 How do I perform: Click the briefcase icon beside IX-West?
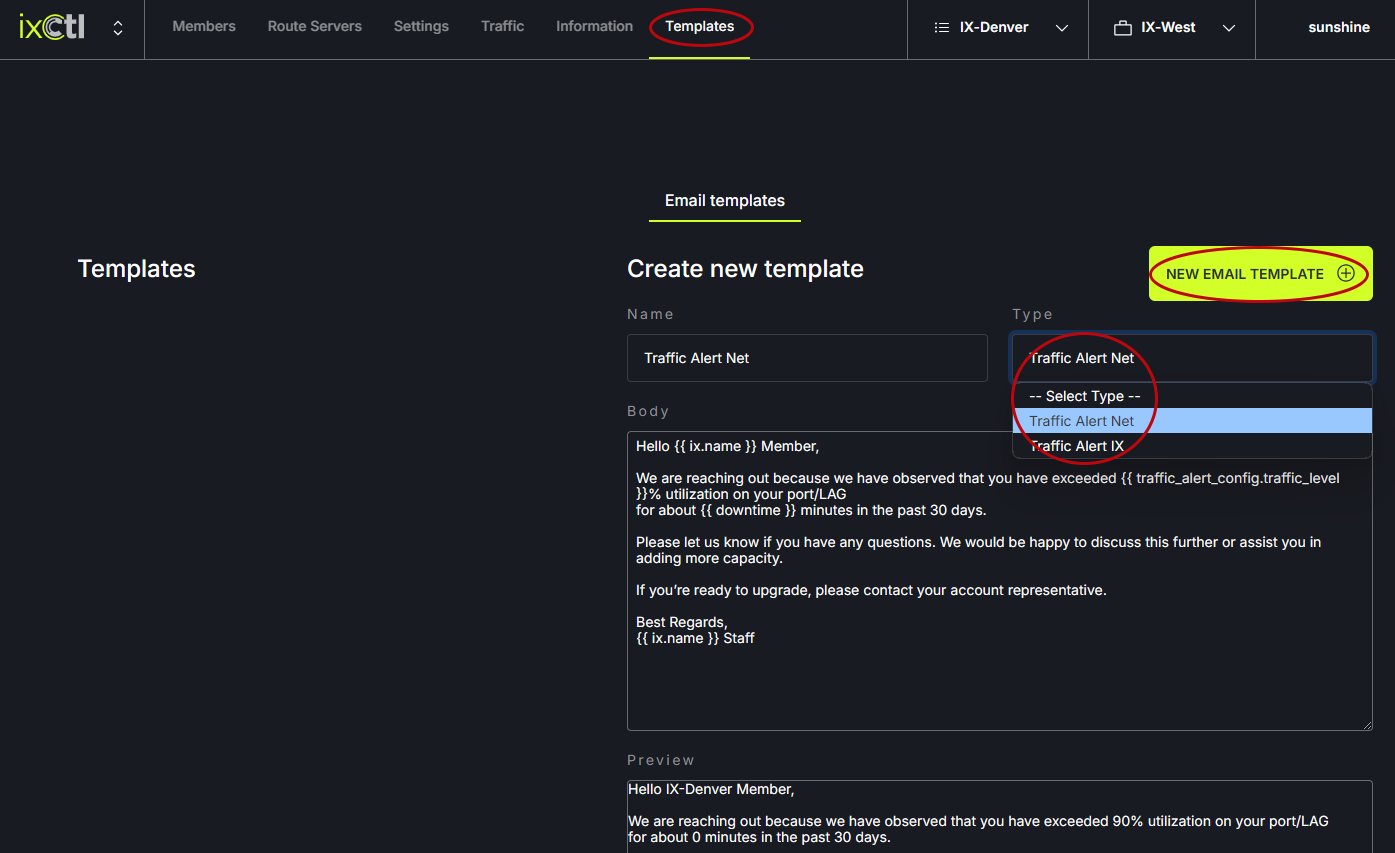point(1122,28)
